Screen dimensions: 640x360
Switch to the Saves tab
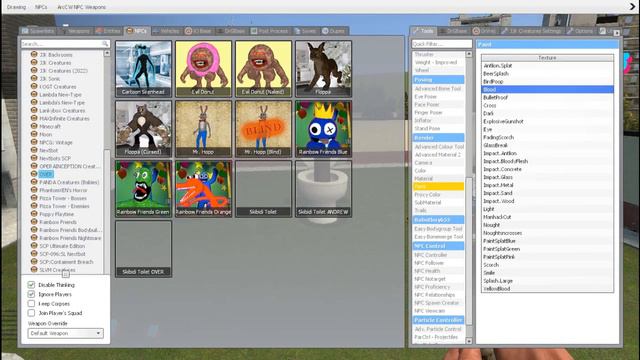pyautogui.click(x=305, y=31)
